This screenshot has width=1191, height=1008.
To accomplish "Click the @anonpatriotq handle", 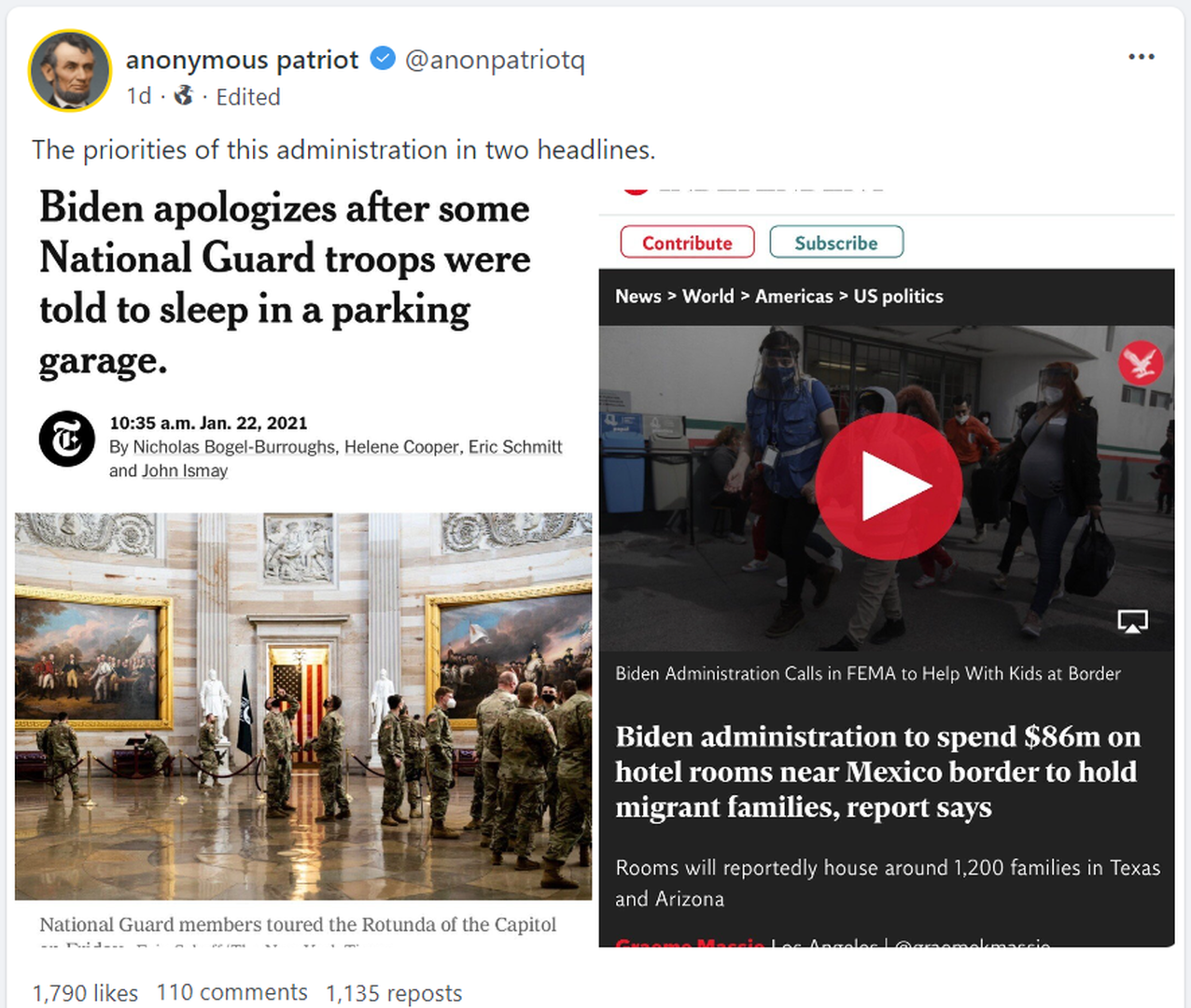I will pos(495,60).
